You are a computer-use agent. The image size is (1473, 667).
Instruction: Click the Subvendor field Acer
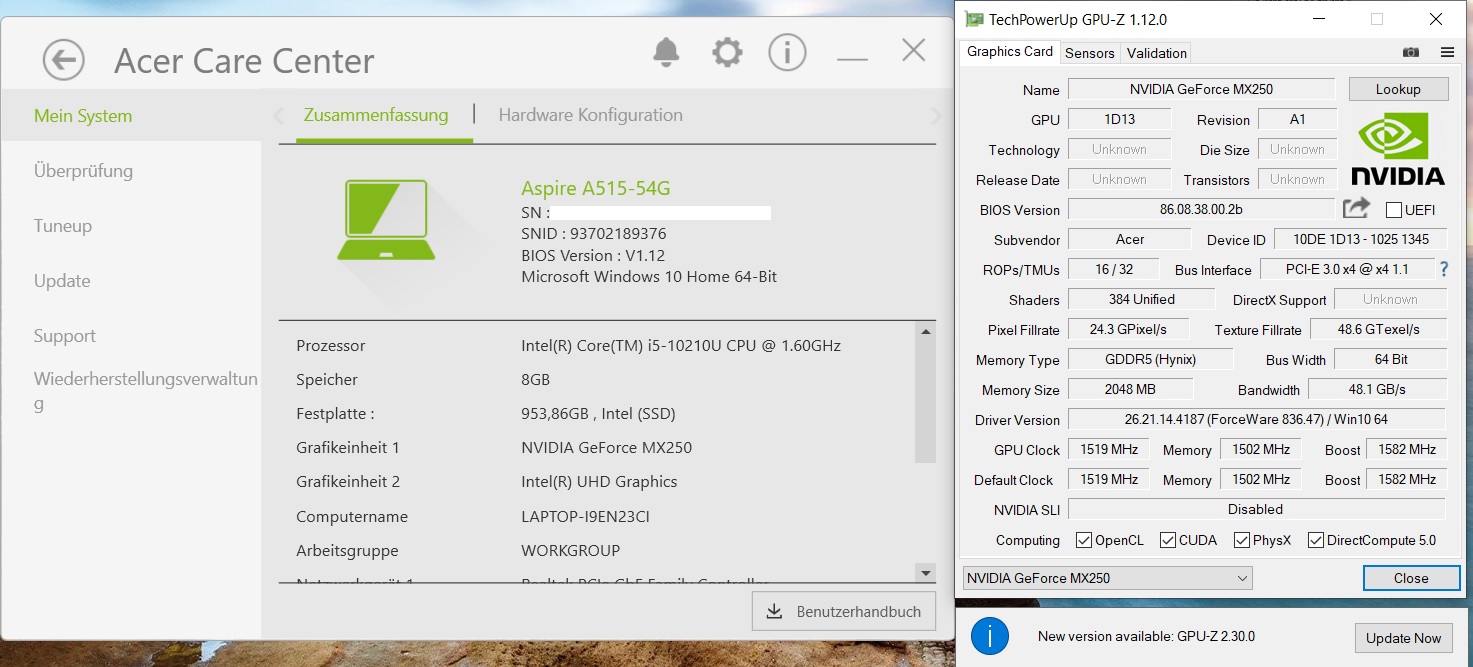coord(1130,239)
